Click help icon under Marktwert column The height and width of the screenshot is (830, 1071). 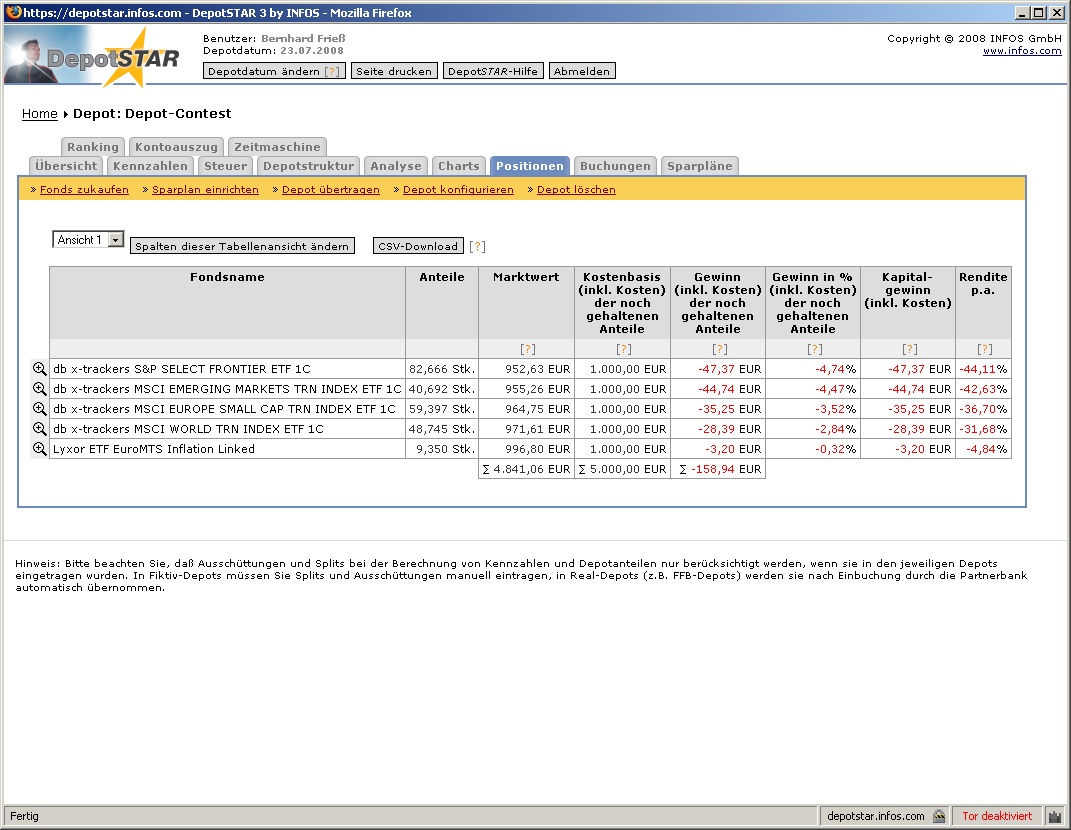click(x=527, y=349)
